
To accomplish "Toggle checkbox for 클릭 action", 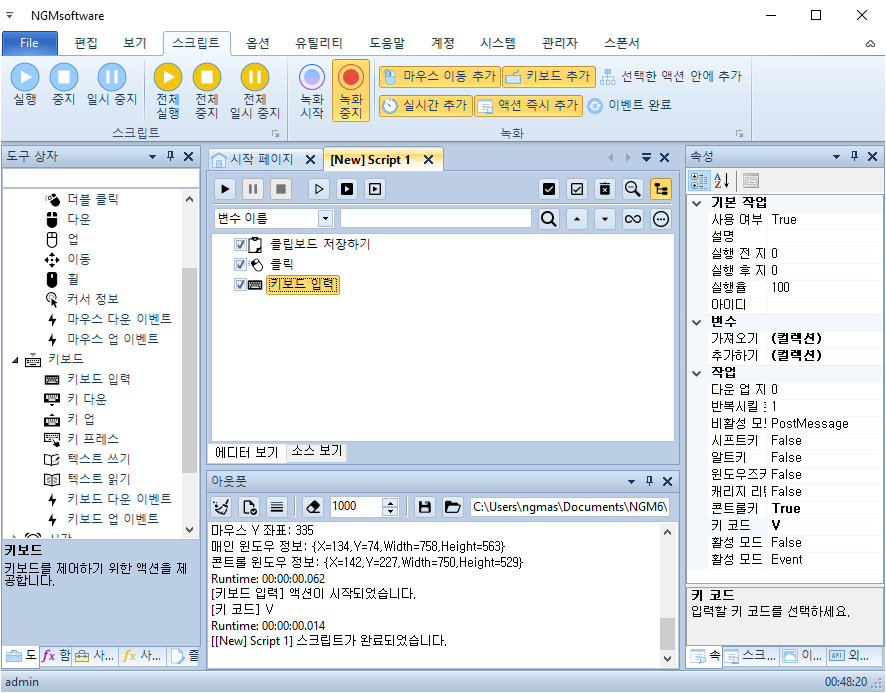I will (x=240, y=264).
